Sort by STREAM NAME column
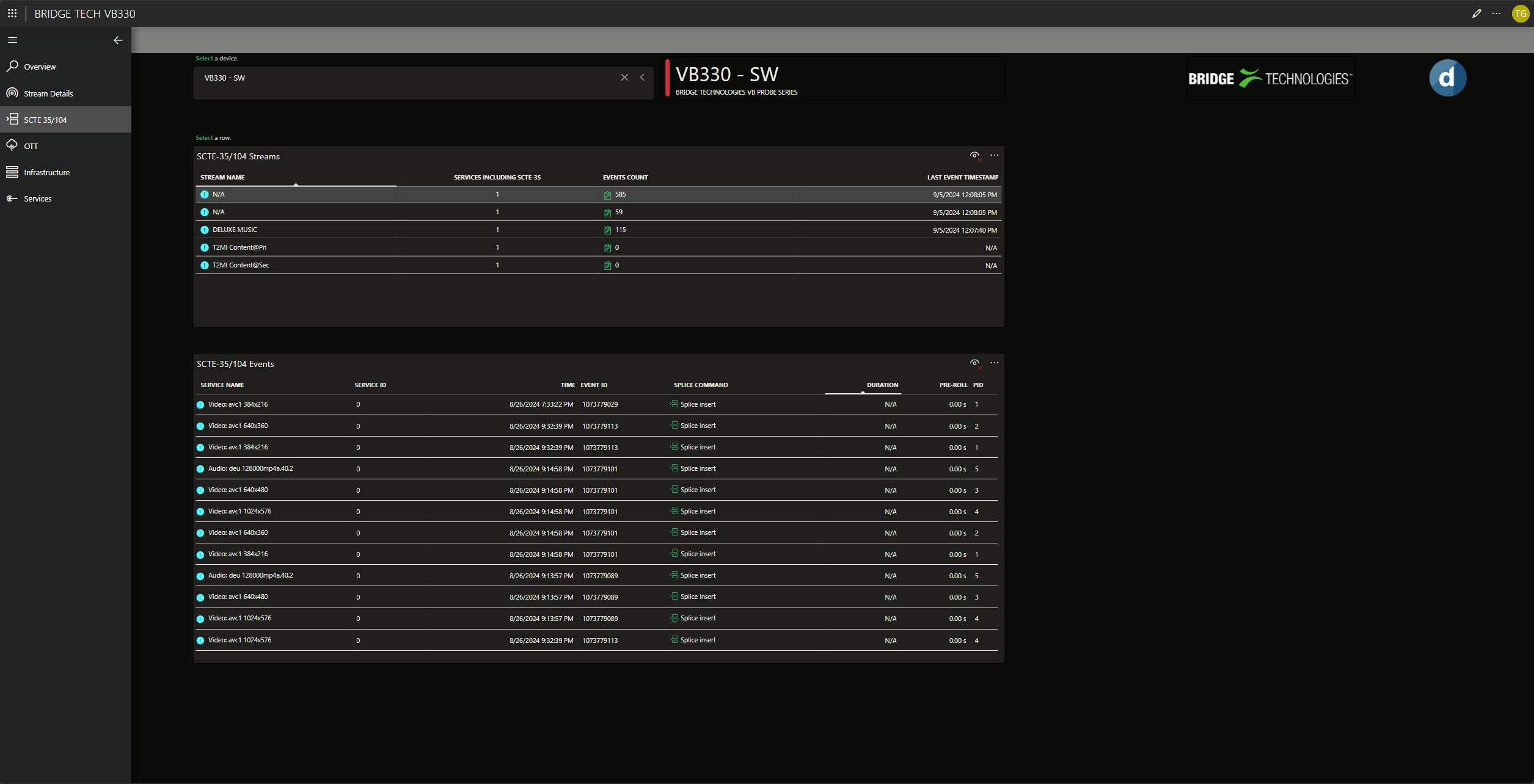 (222, 177)
